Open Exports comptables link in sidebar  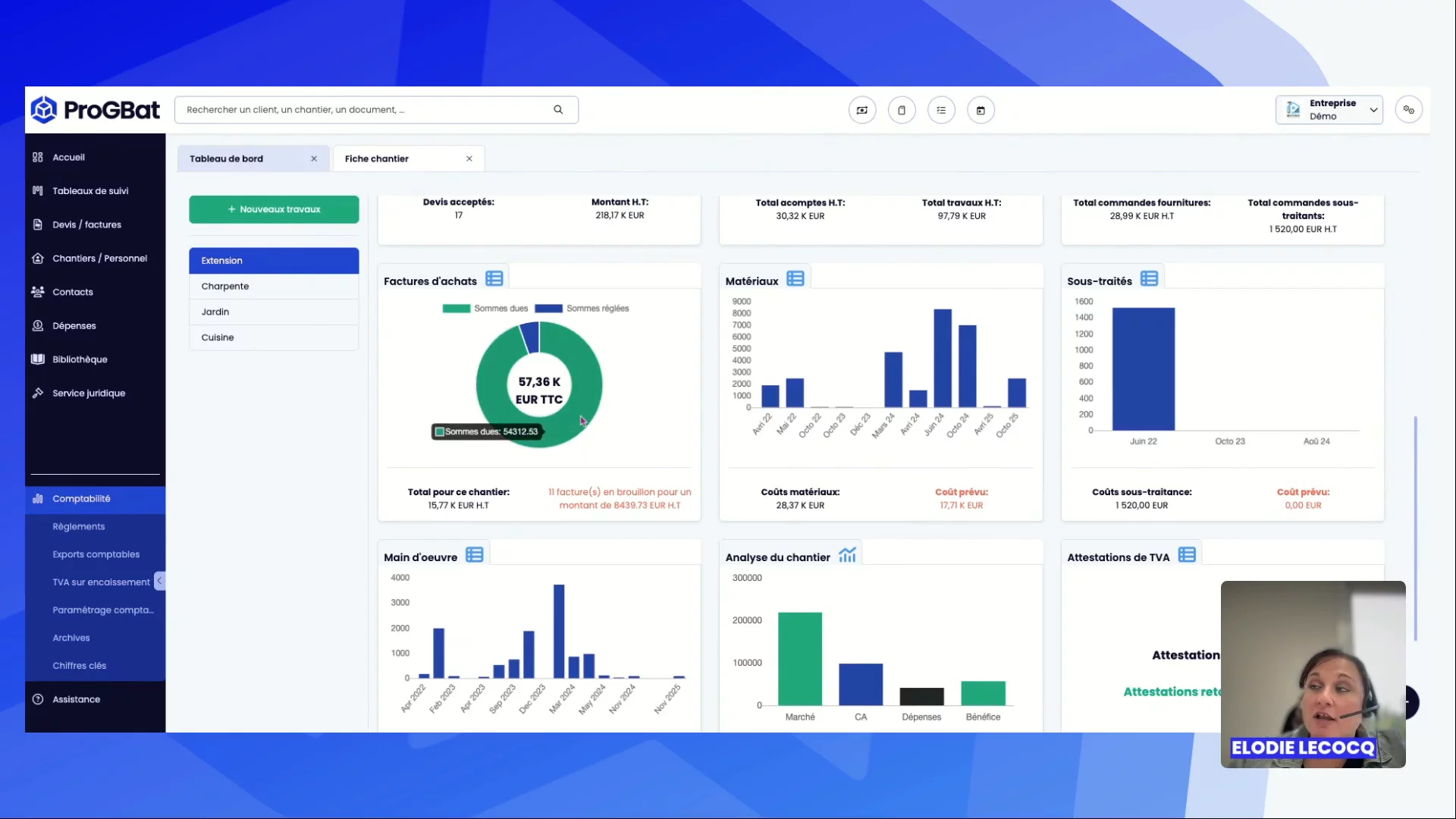click(96, 554)
